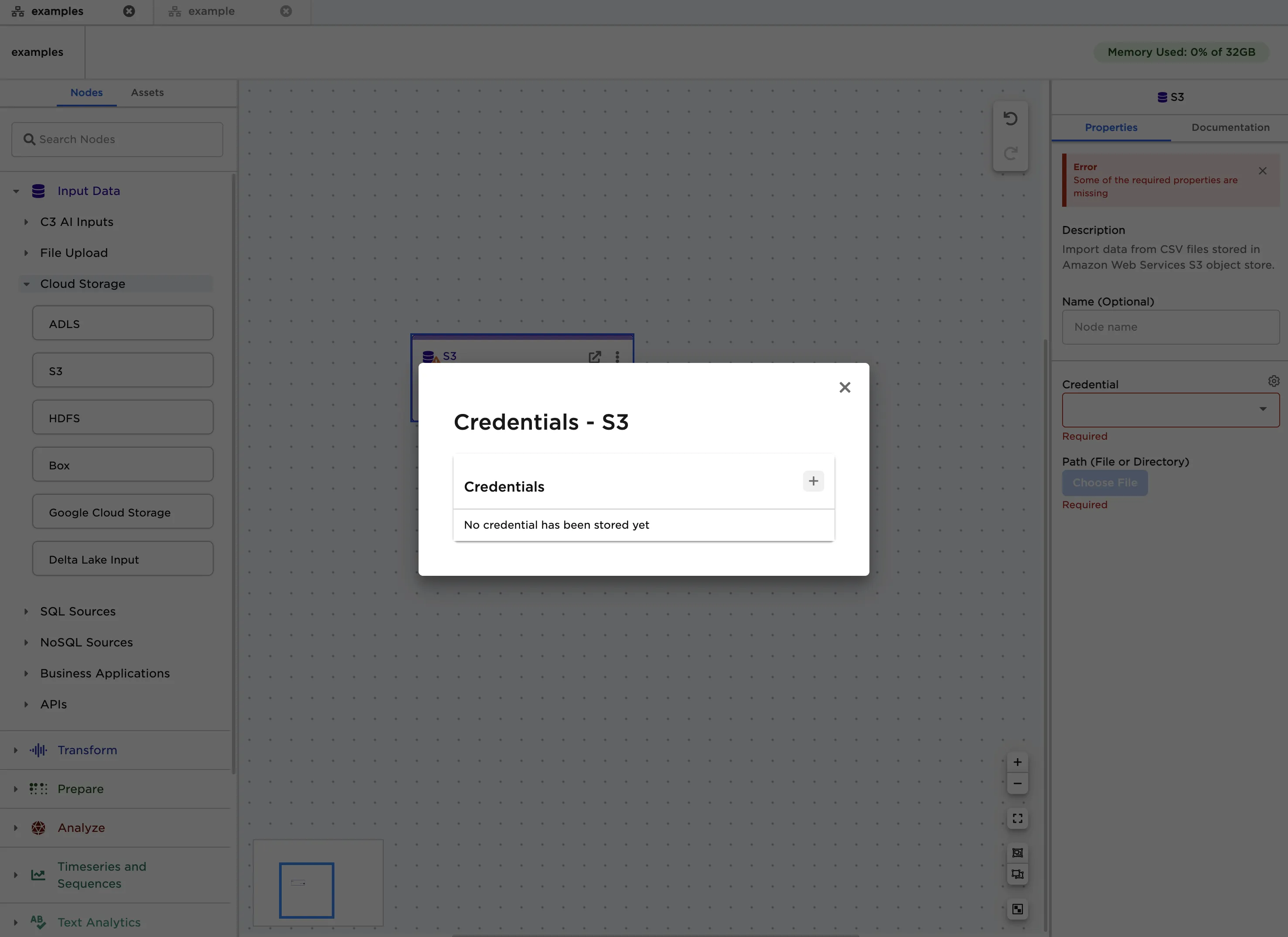Open the Documentation tab
Screen dimensions: 1288x937
click(1230, 127)
